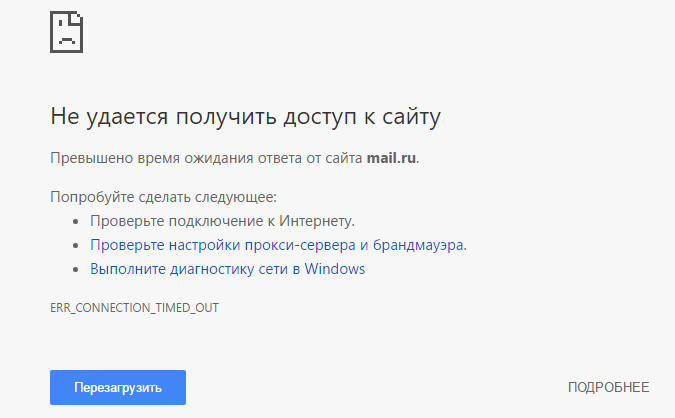Click the word Windows in the diagnostics link
Image resolution: width=675 pixels, height=418 pixels.
[334, 269]
